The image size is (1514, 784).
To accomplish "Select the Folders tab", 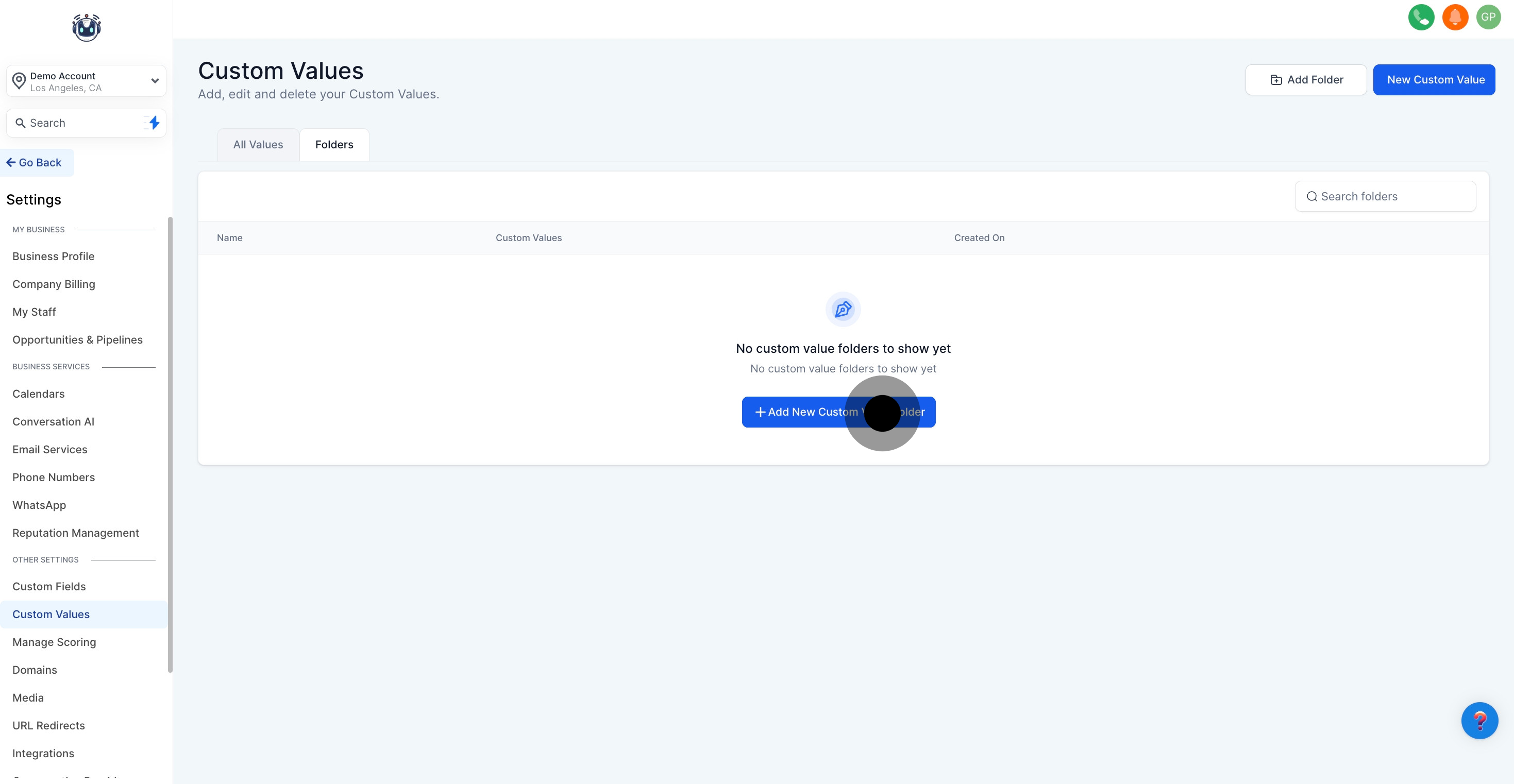I will [334, 145].
